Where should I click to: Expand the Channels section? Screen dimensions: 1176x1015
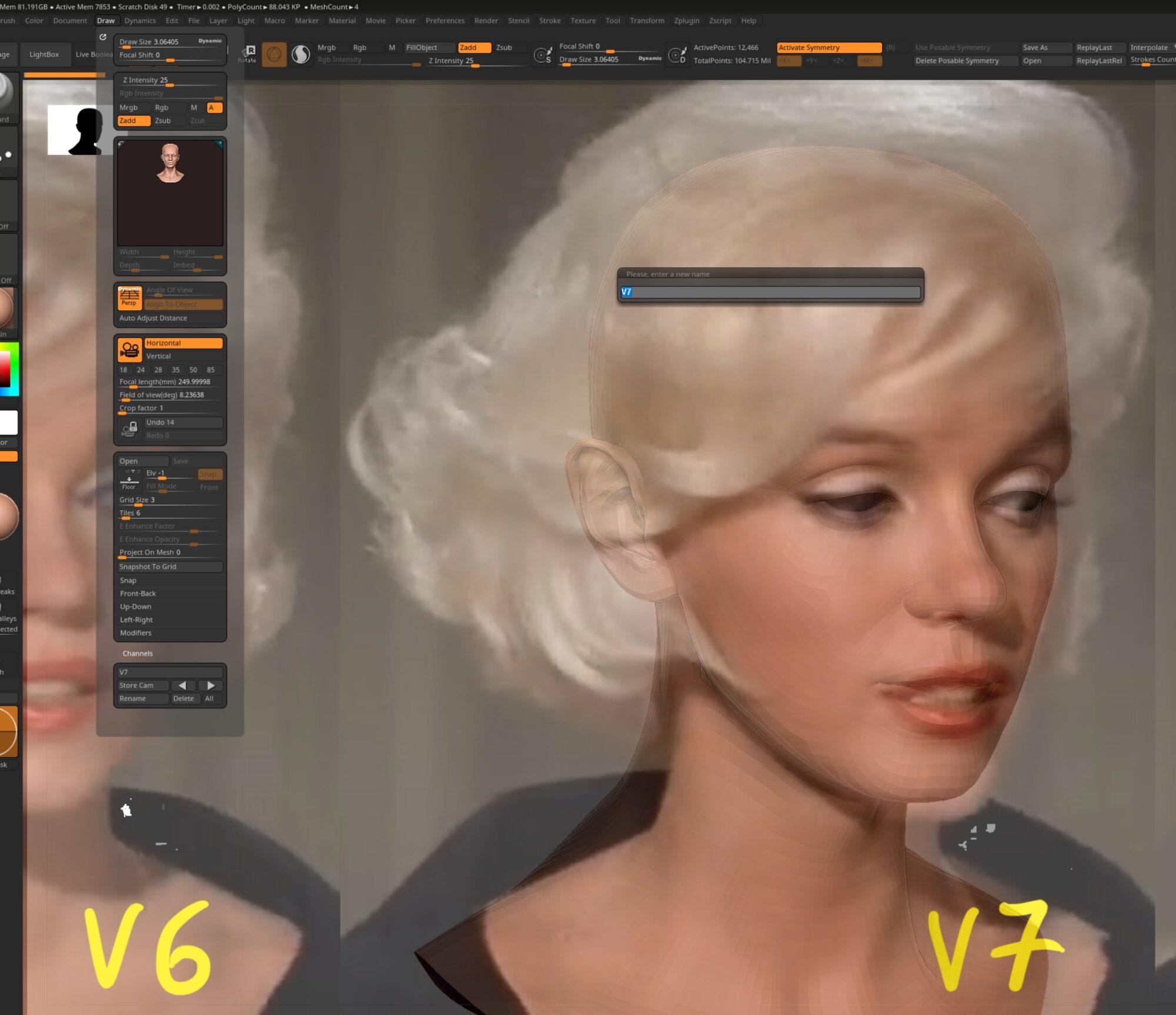tap(138, 654)
